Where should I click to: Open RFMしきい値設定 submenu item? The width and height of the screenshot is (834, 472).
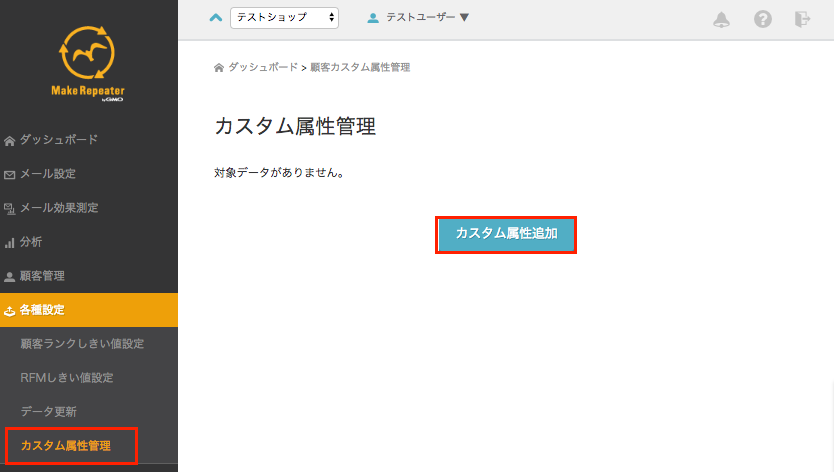[66, 378]
